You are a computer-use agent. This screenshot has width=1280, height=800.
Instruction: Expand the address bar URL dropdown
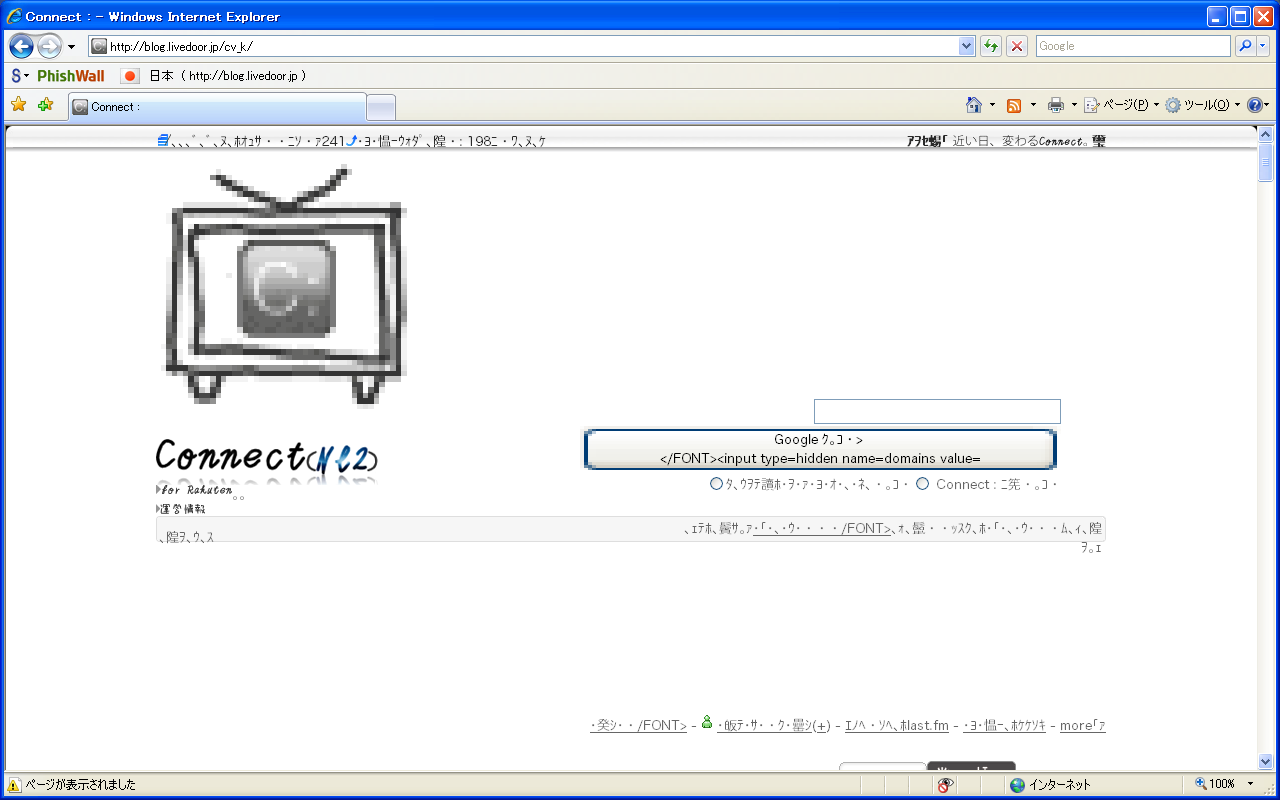(966, 46)
